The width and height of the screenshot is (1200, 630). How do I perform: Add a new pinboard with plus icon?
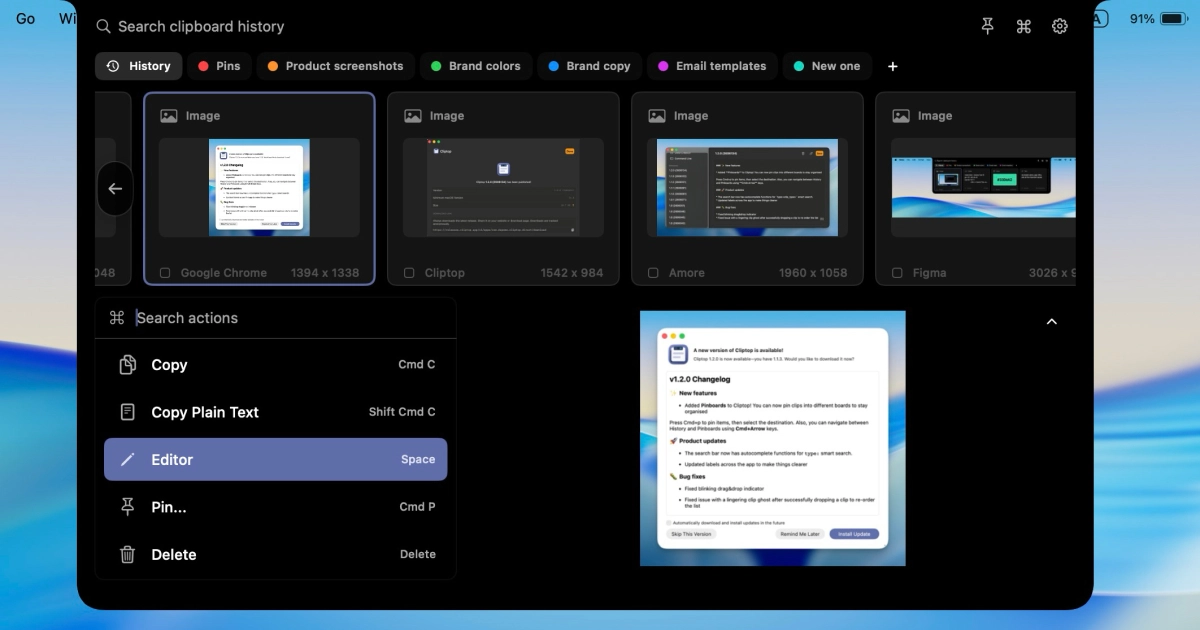(893, 66)
